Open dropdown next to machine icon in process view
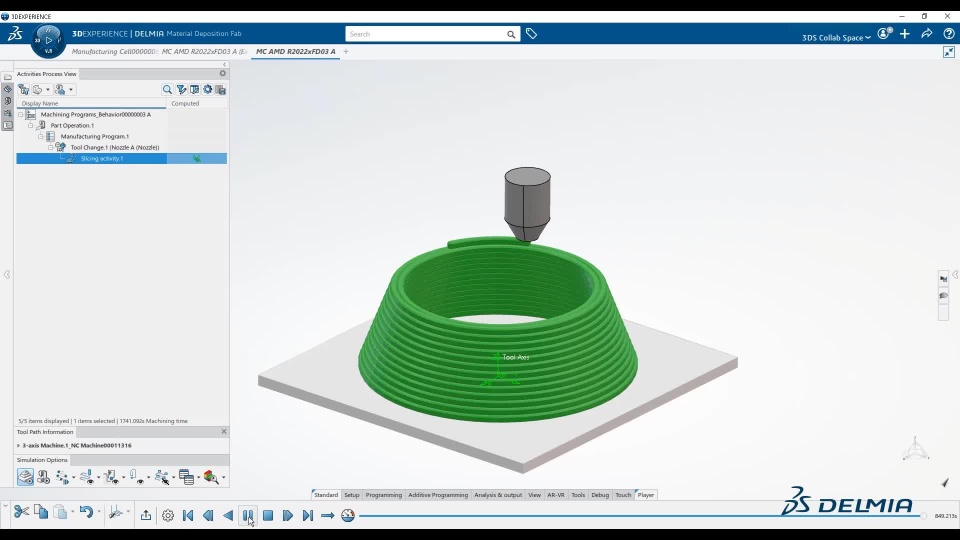Viewport: 960px width, 540px height. (71, 90)
